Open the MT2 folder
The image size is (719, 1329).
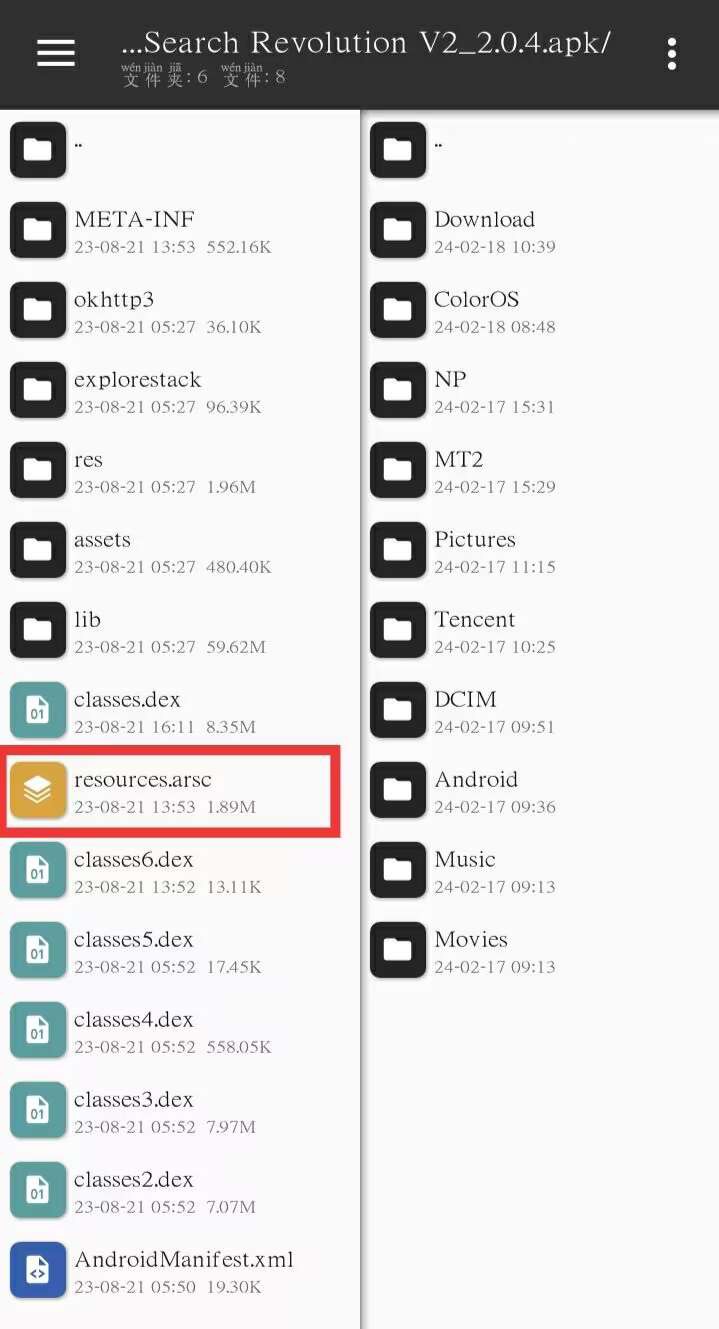[540, 470]
